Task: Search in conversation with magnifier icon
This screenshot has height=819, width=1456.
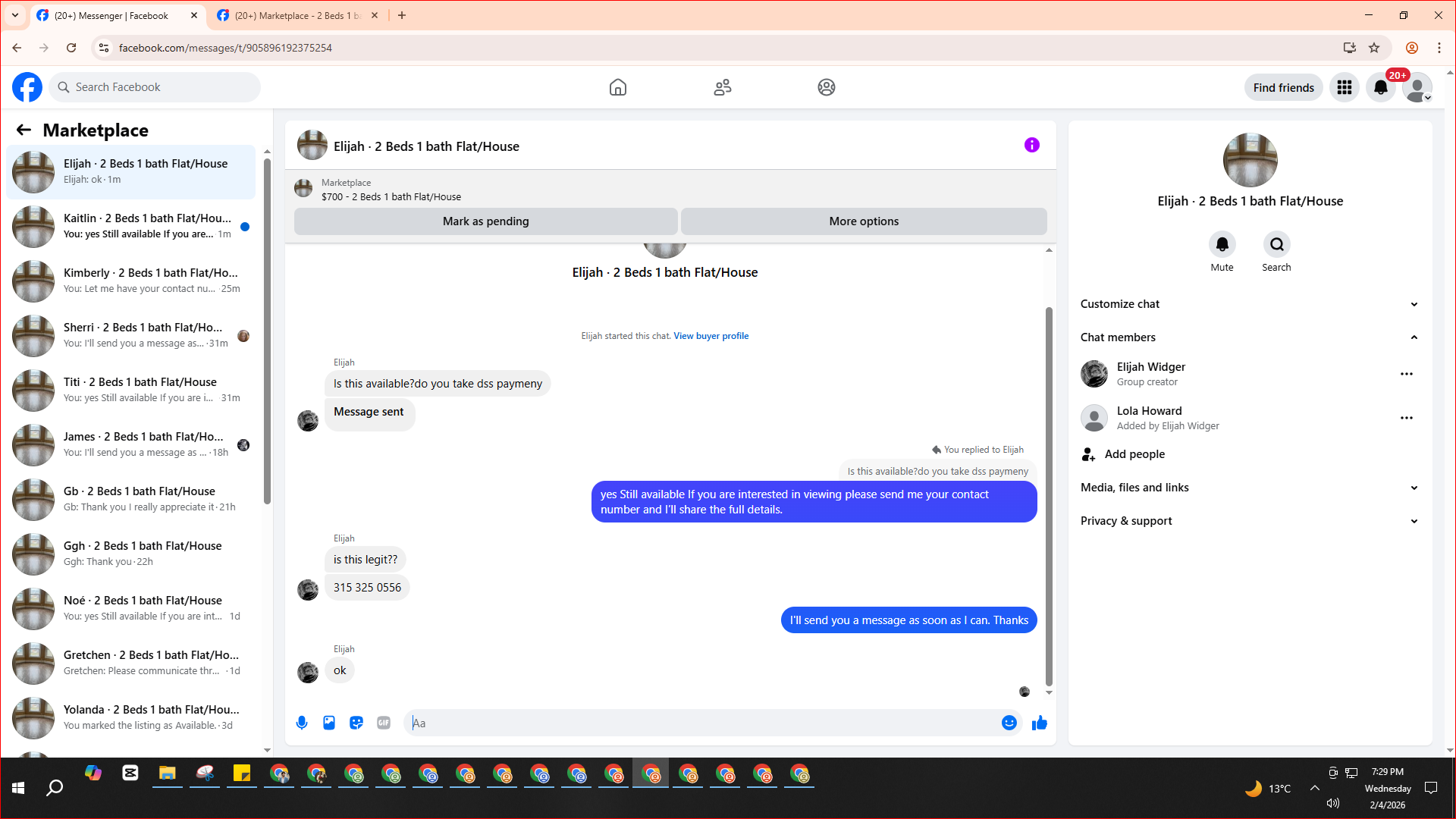Action: (x=1276, y=245)
